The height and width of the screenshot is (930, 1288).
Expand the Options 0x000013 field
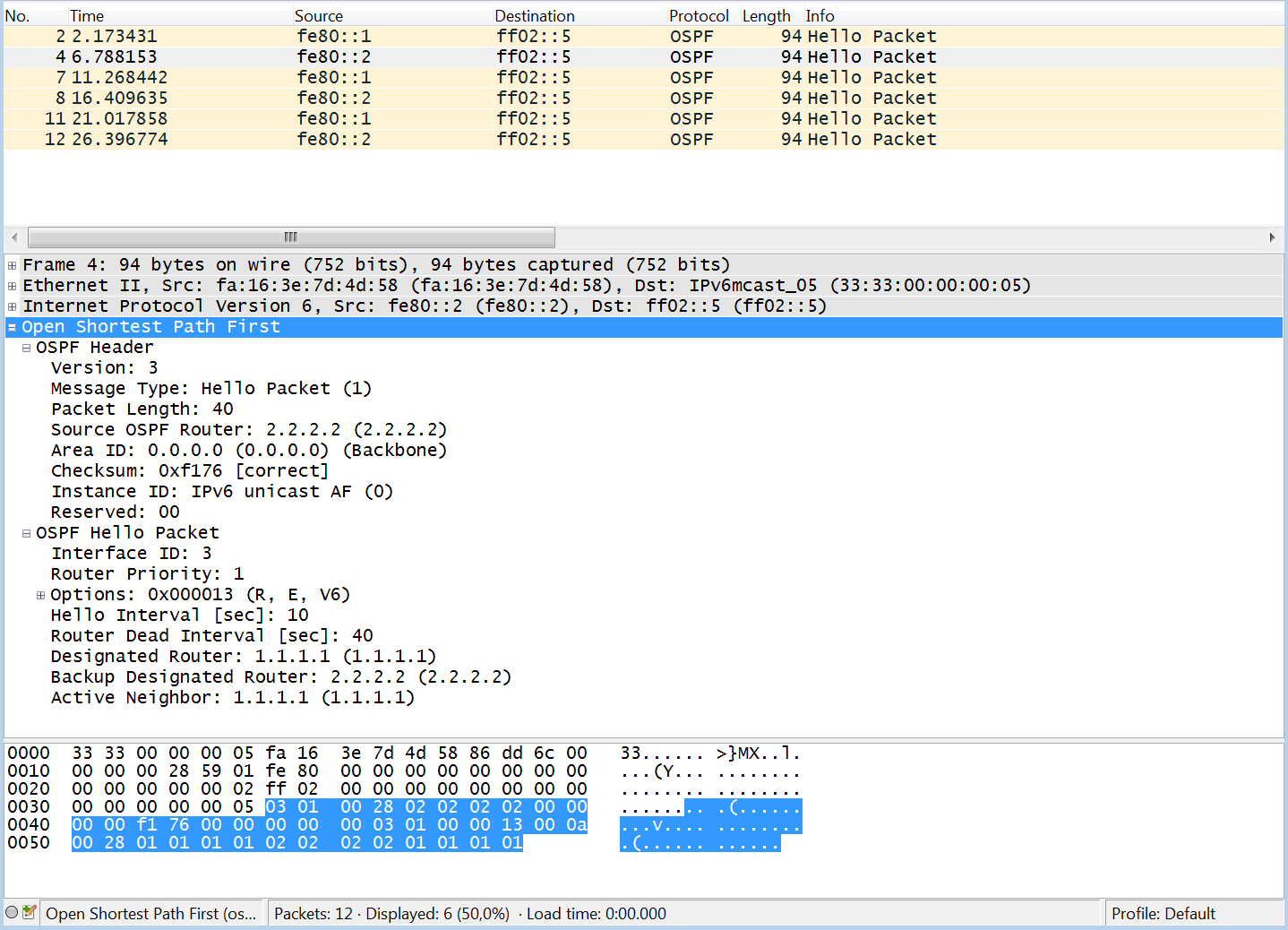click(40, 595)
